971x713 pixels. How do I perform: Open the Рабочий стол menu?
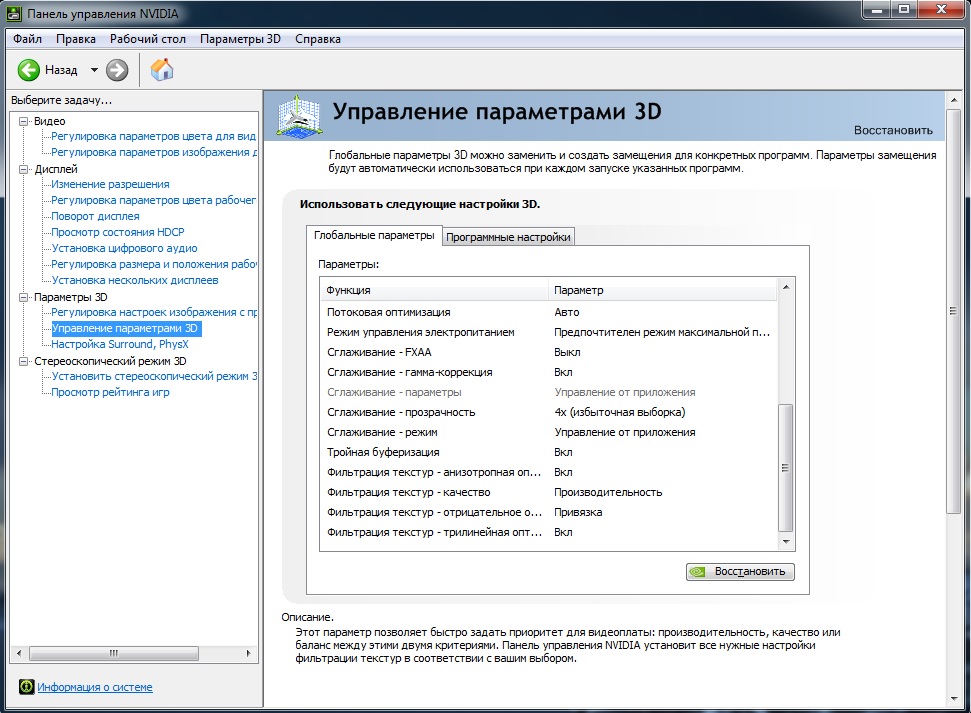tap(148, 39)
